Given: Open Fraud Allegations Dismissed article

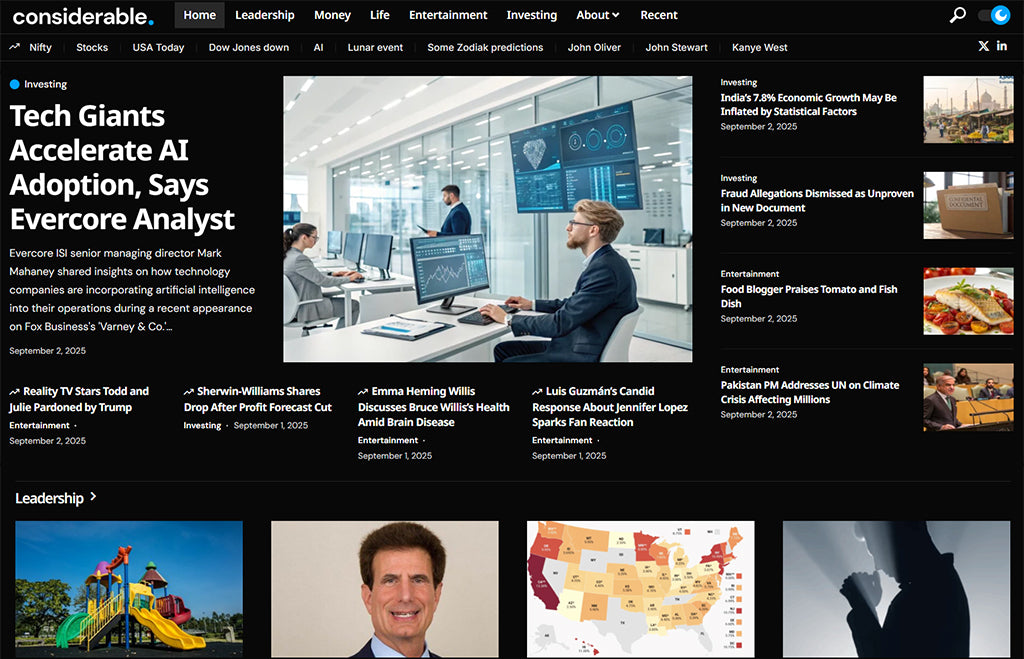Looking at the screenshot, I should [817, 201].
